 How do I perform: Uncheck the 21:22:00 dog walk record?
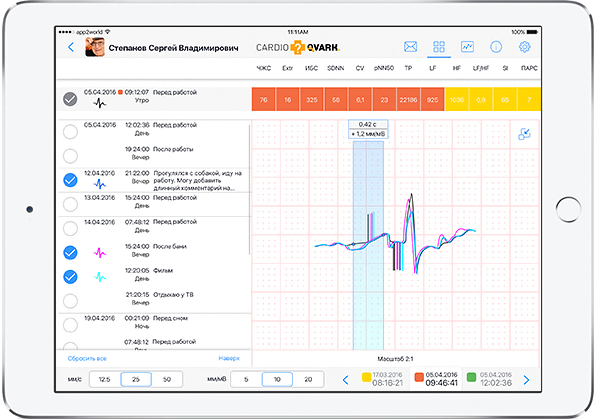point(70,180)
